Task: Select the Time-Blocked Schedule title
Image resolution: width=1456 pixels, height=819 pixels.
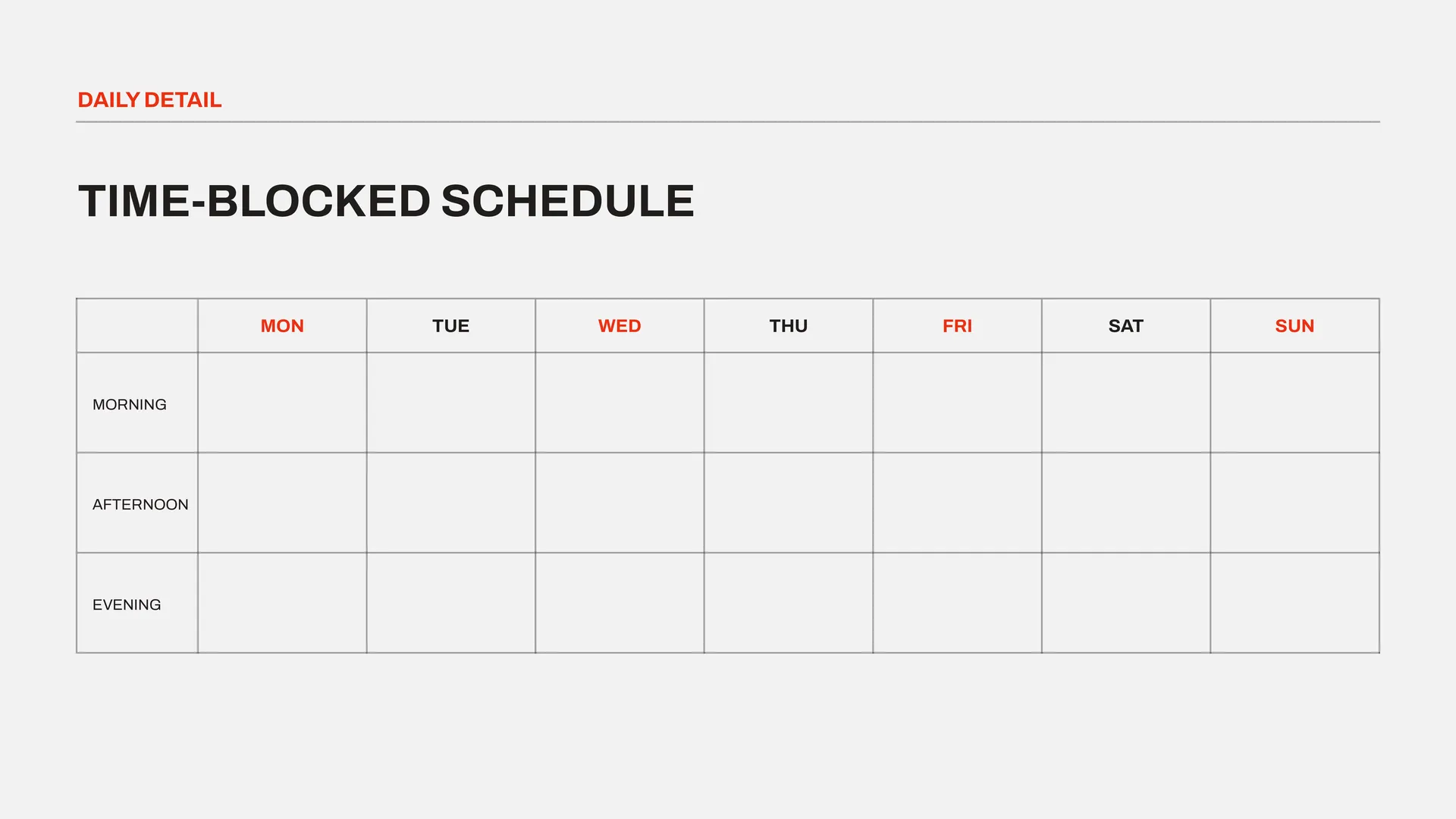Action: [386, 201]
